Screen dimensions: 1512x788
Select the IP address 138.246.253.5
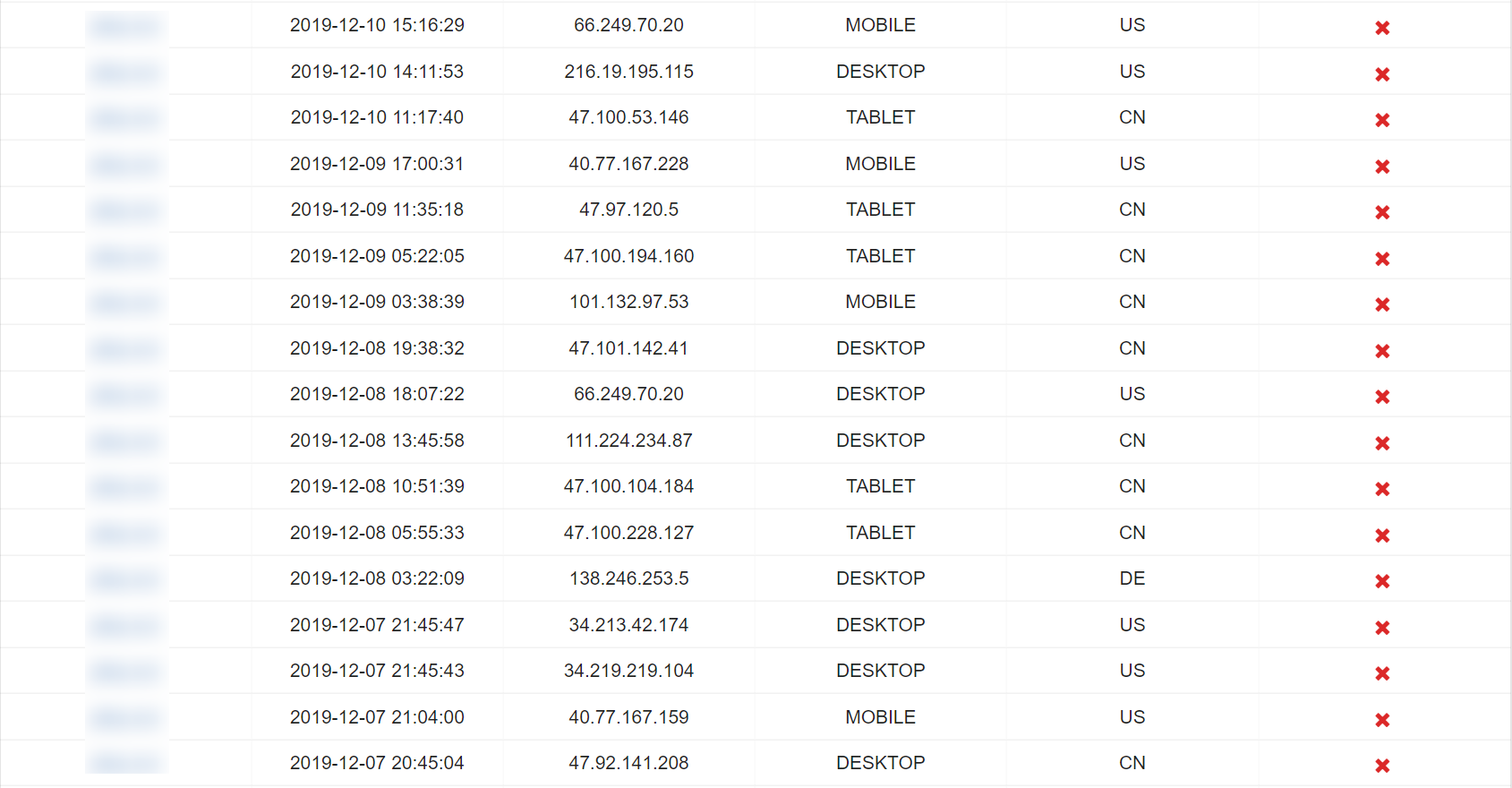[628, 578]
